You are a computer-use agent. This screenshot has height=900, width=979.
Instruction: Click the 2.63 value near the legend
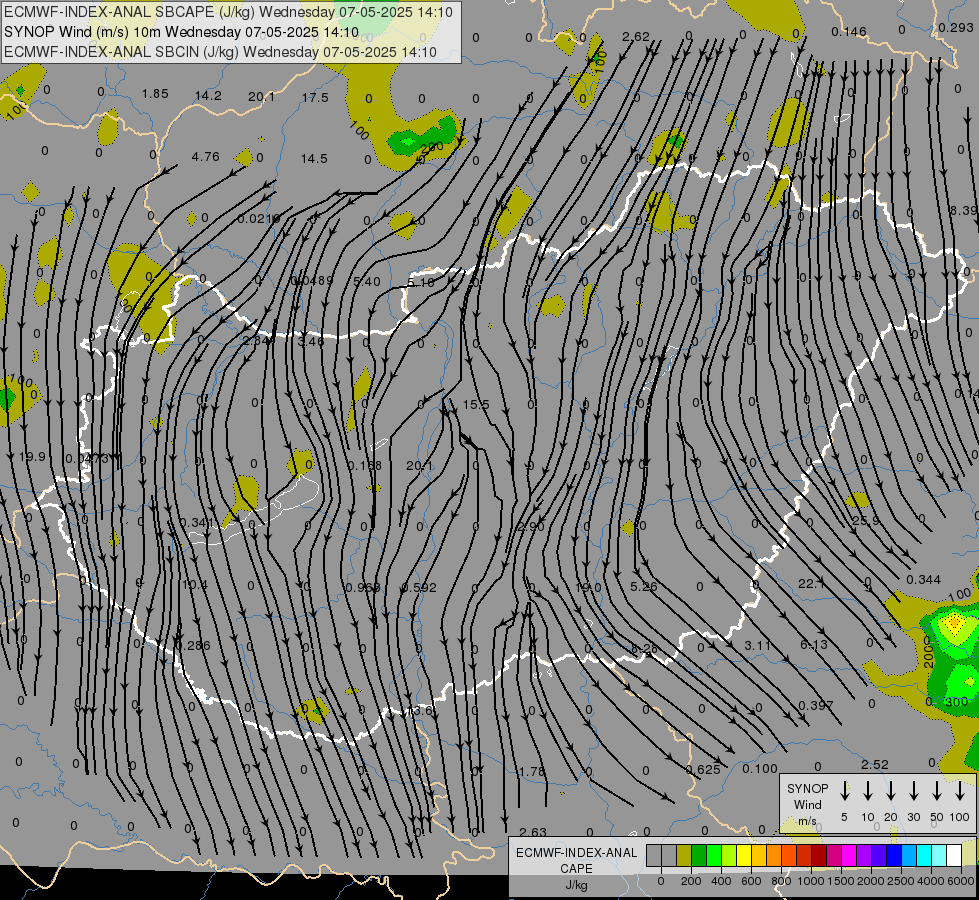(533, 832)
